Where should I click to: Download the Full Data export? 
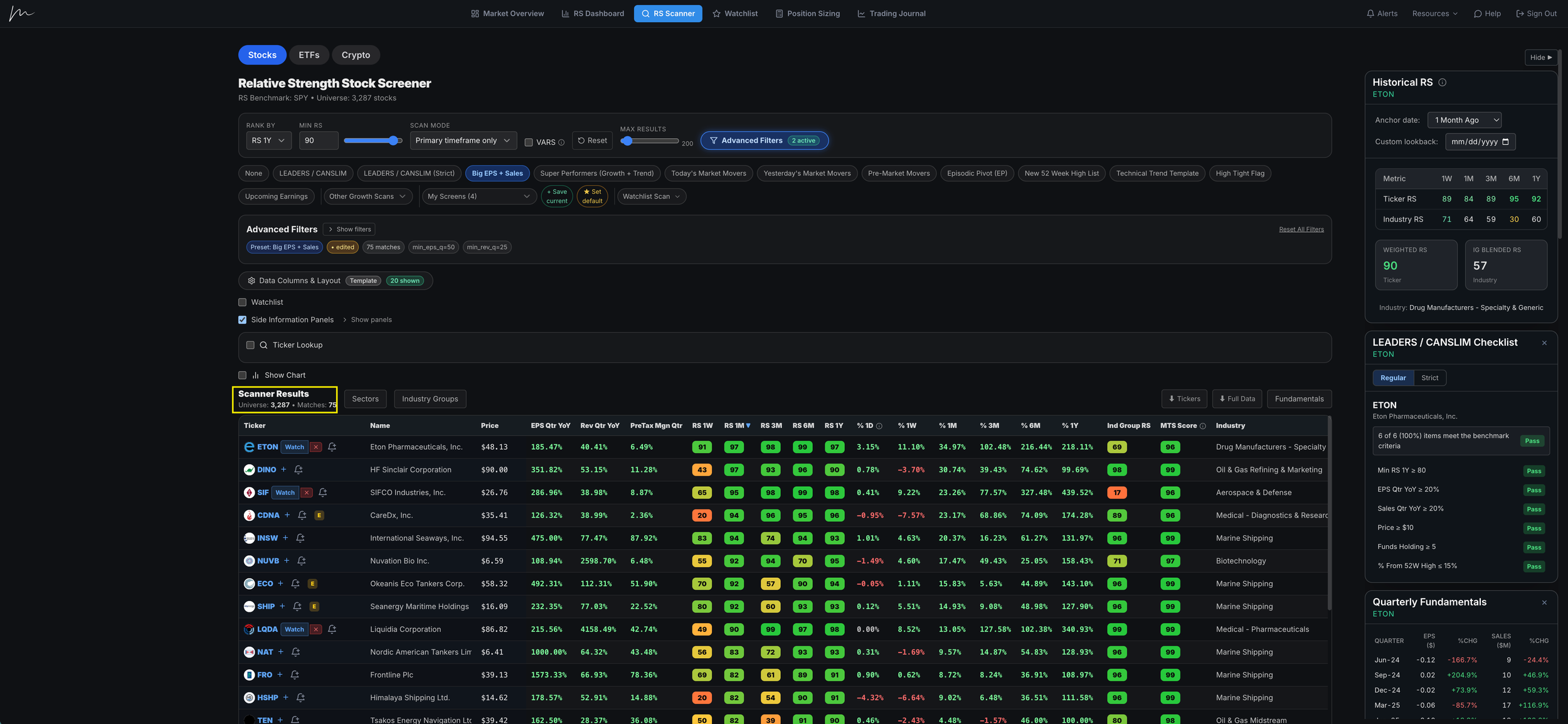(1237, 399)
